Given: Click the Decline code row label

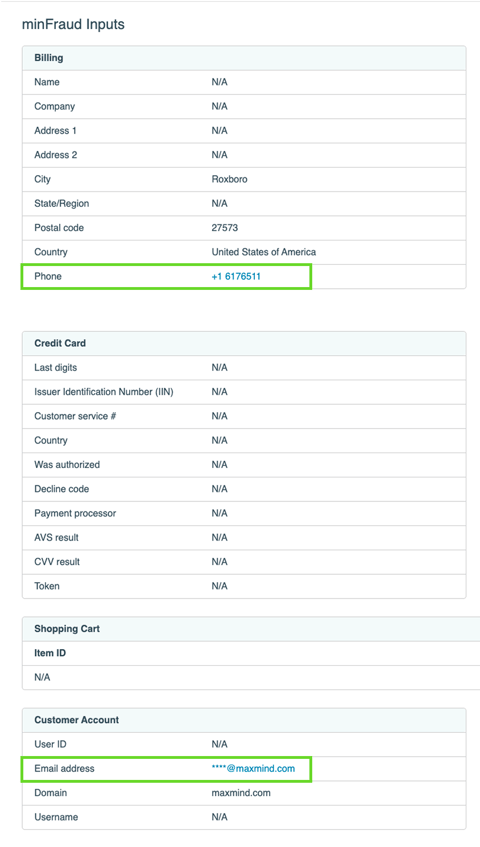Looking at the screenshot, I should click(62, 489).
